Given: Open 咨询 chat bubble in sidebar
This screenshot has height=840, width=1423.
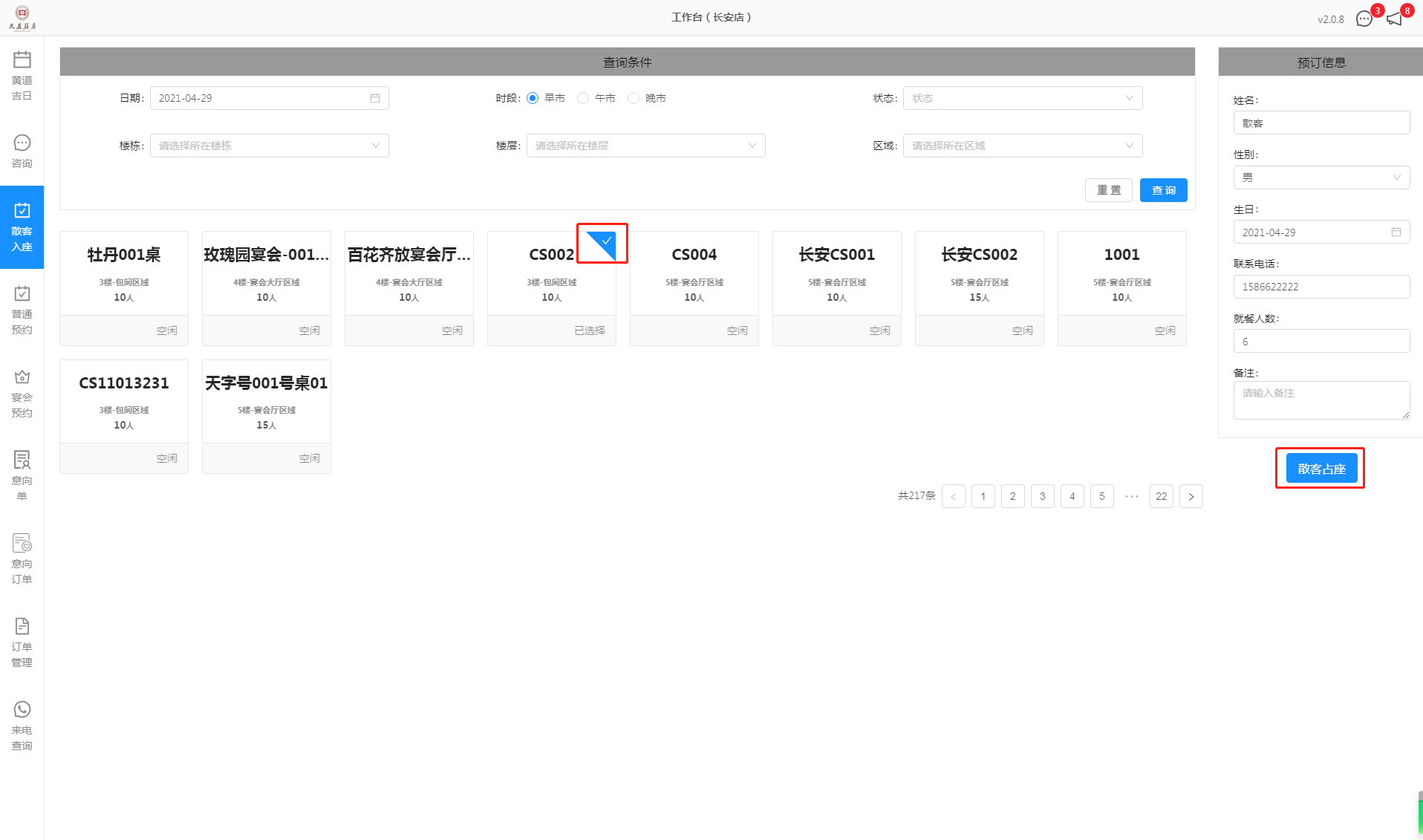Looking at the screenshot, I should pos(22,152).
